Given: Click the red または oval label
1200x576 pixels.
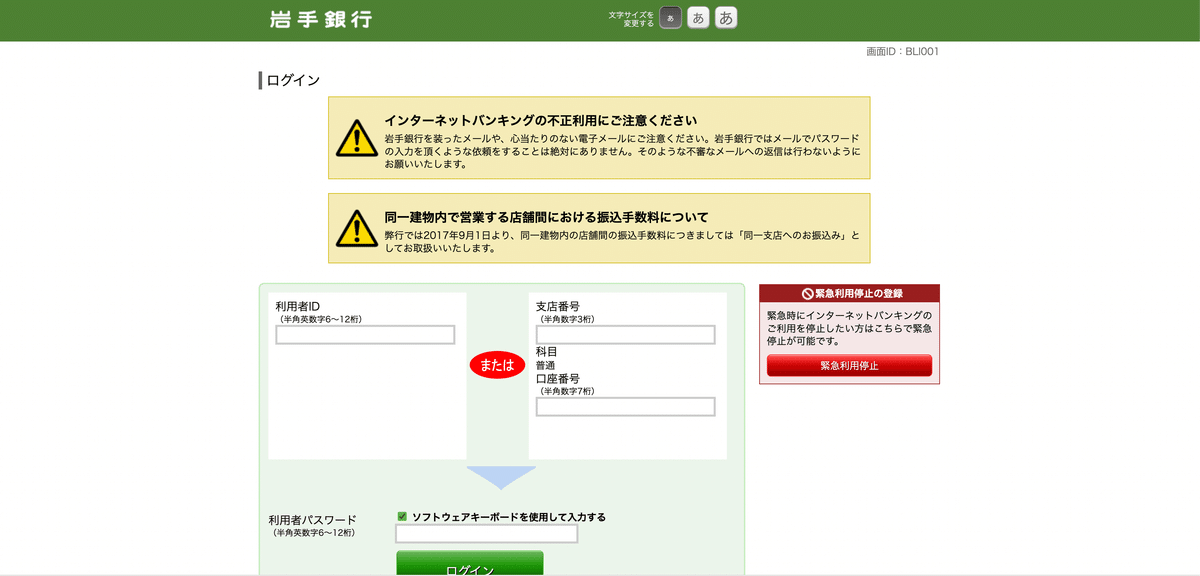Looking at the screenshot, I should (498, 366).
